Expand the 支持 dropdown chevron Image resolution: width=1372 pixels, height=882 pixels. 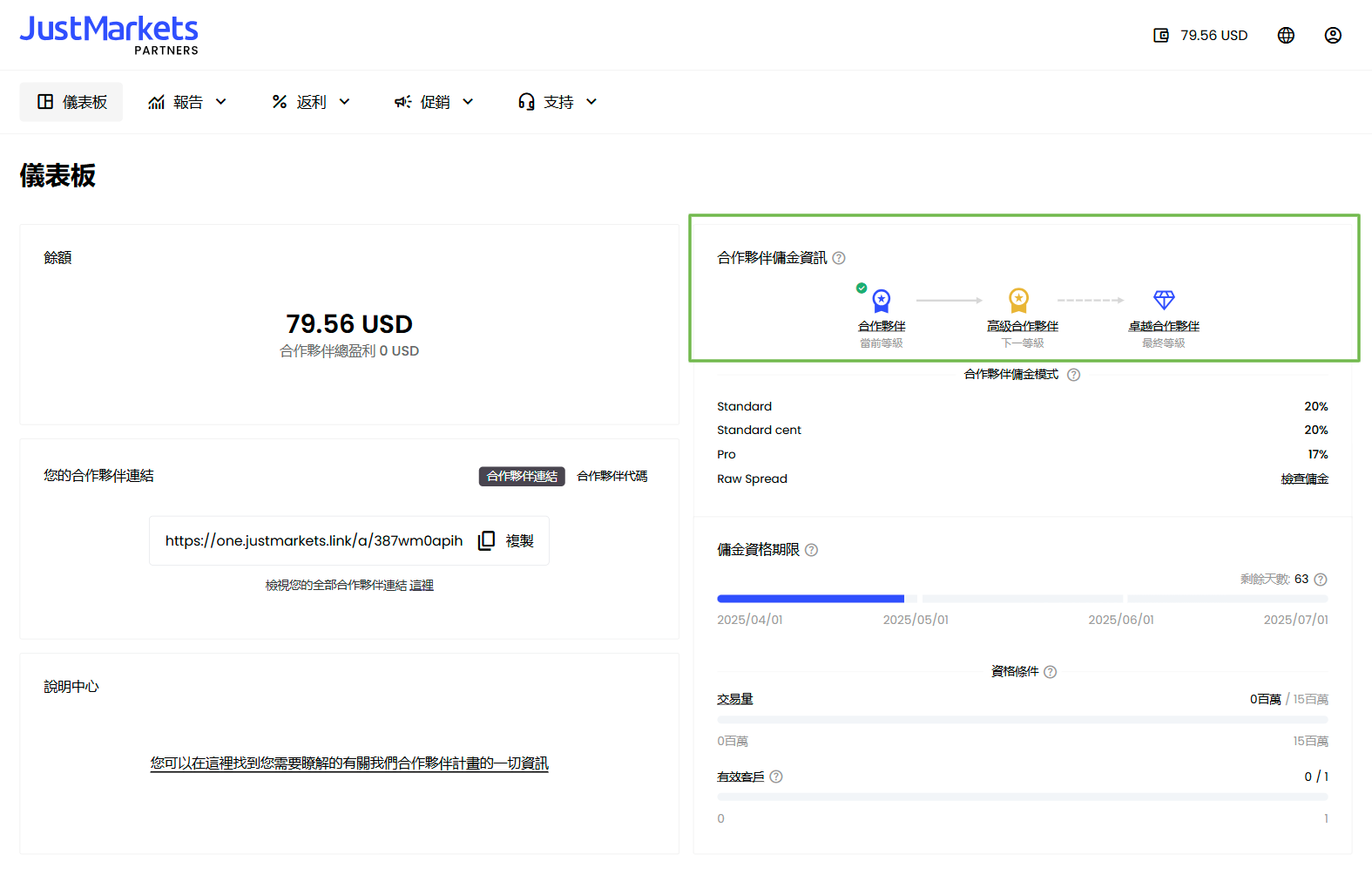point(591,102)
